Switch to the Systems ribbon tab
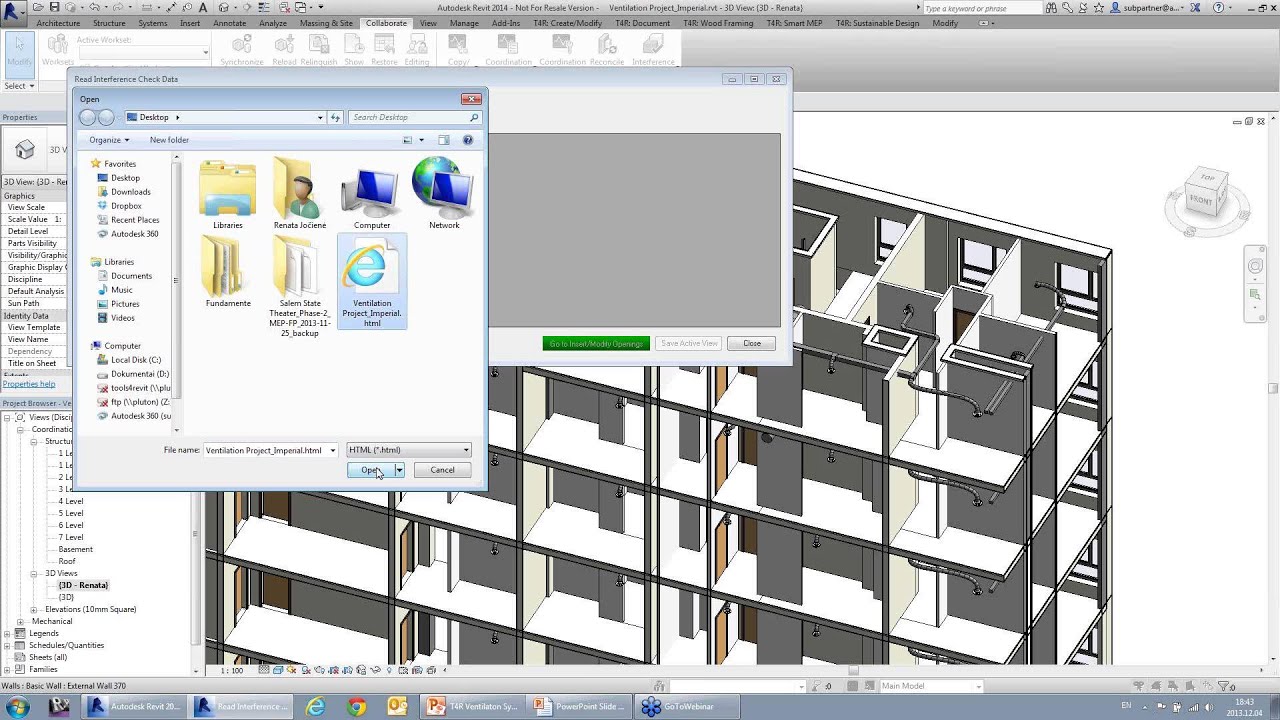Screen dimensions: 1280x720 pos(153,23)
